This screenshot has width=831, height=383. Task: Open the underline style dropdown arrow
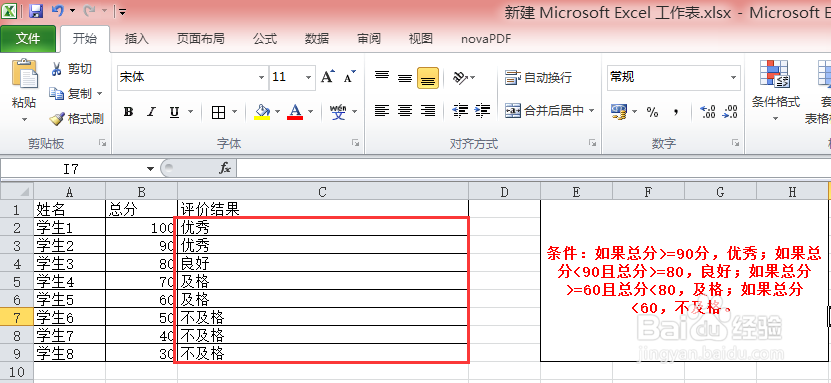coord(190,112)
